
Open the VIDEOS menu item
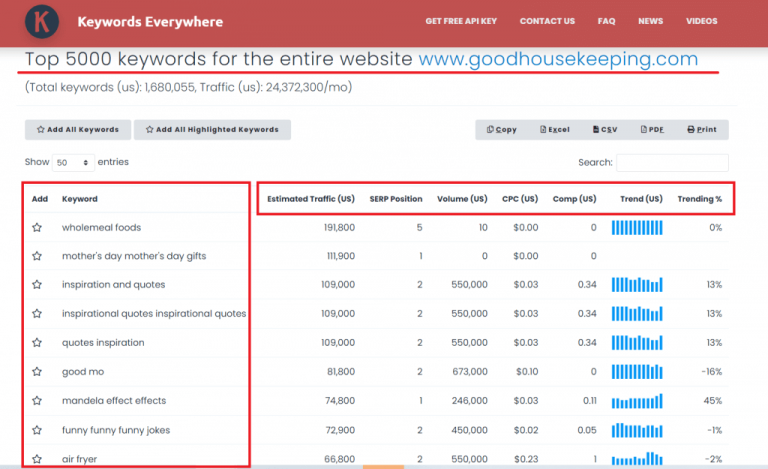(701, 21)
